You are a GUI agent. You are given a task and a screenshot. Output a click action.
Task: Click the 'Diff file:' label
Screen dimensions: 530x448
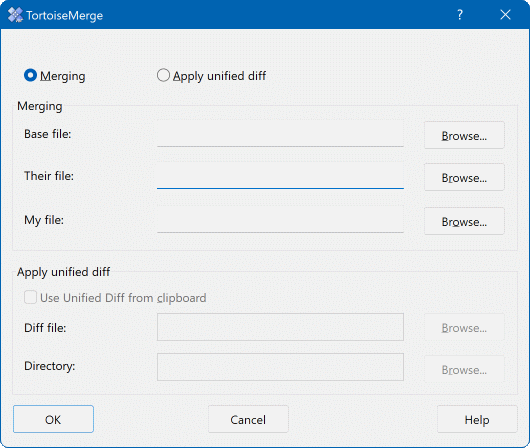tap(45, 328)
